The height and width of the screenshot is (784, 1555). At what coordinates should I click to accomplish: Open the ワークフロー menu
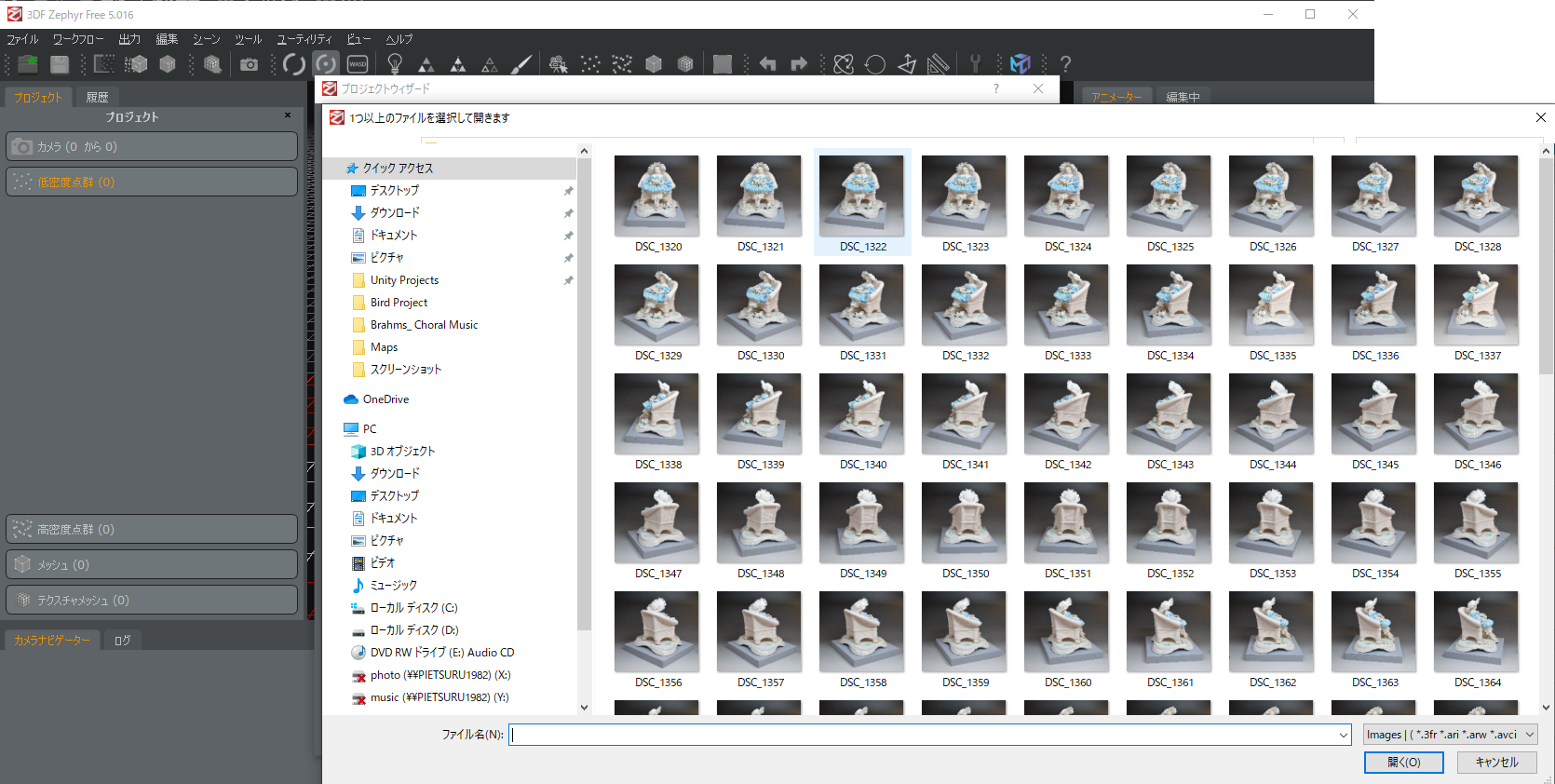tap(77, 39)
